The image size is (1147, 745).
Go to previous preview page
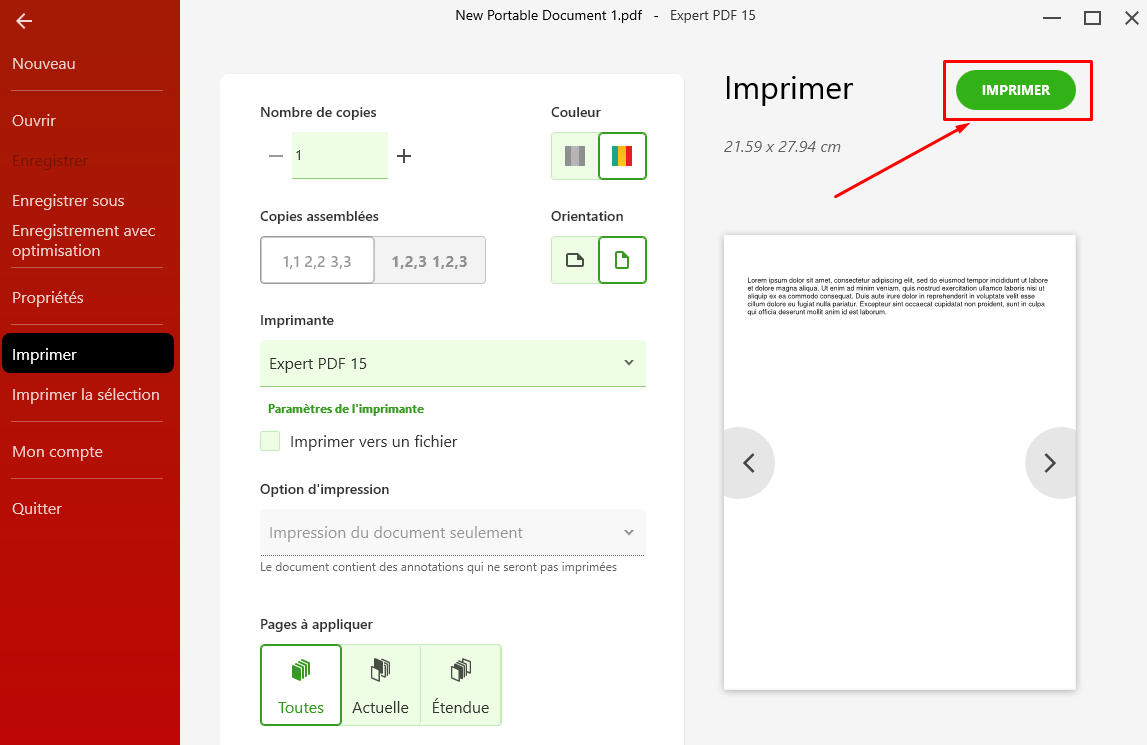749,463
